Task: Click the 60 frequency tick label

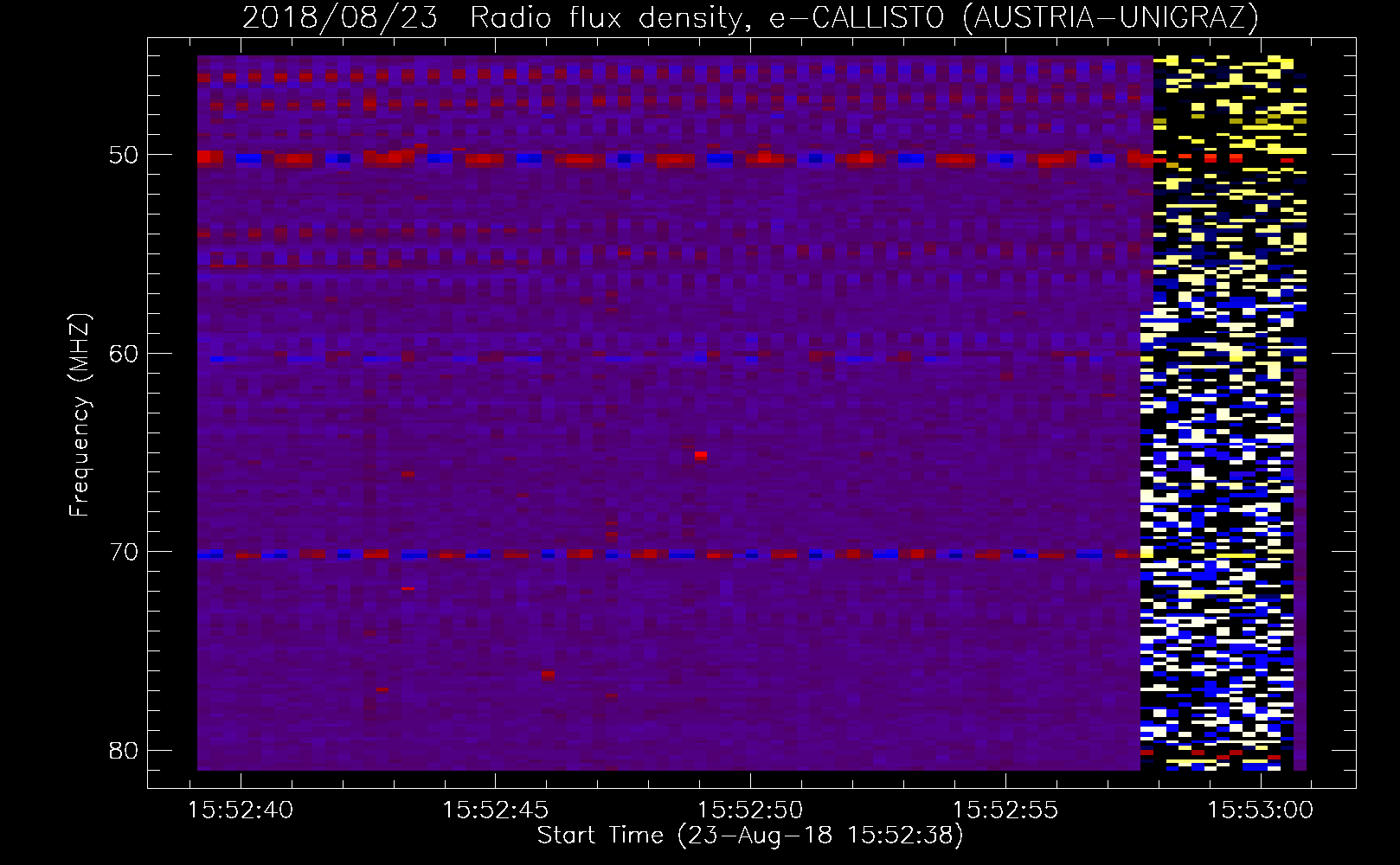Action: [x=124, y=354]
